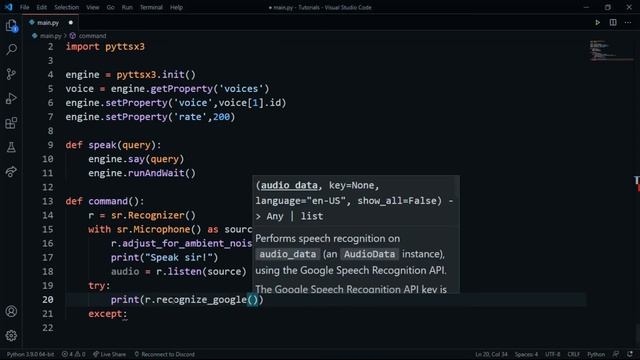Screen dimensions: 640x360
Task: Click main.py in the breadcrumb
Action: pos(50,36)
